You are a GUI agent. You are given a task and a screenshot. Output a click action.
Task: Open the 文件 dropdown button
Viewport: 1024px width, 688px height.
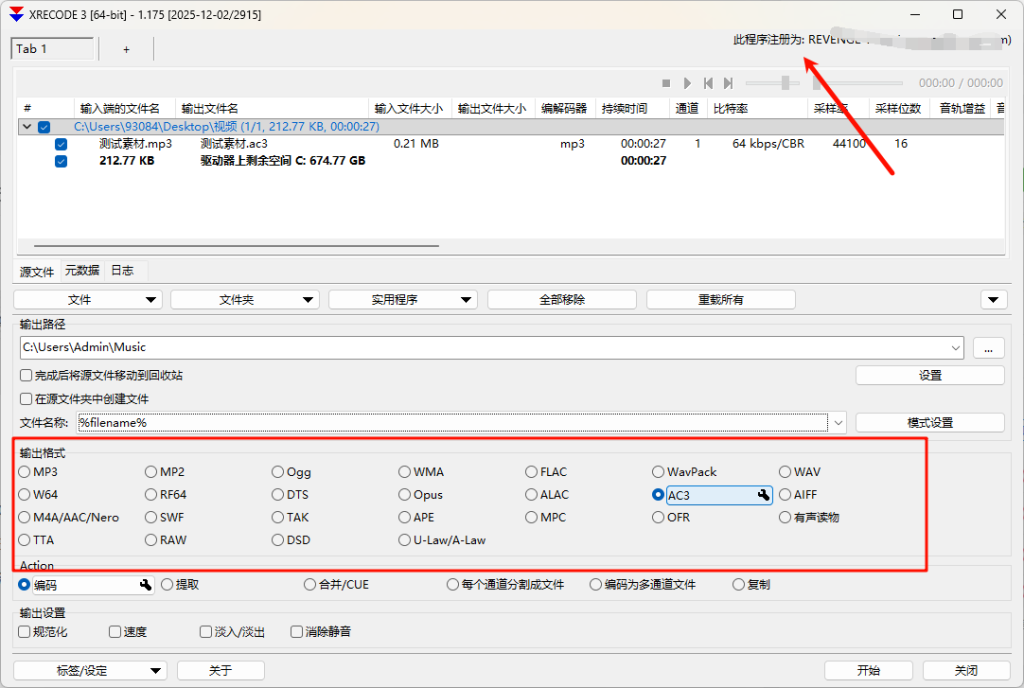[87, 300]
